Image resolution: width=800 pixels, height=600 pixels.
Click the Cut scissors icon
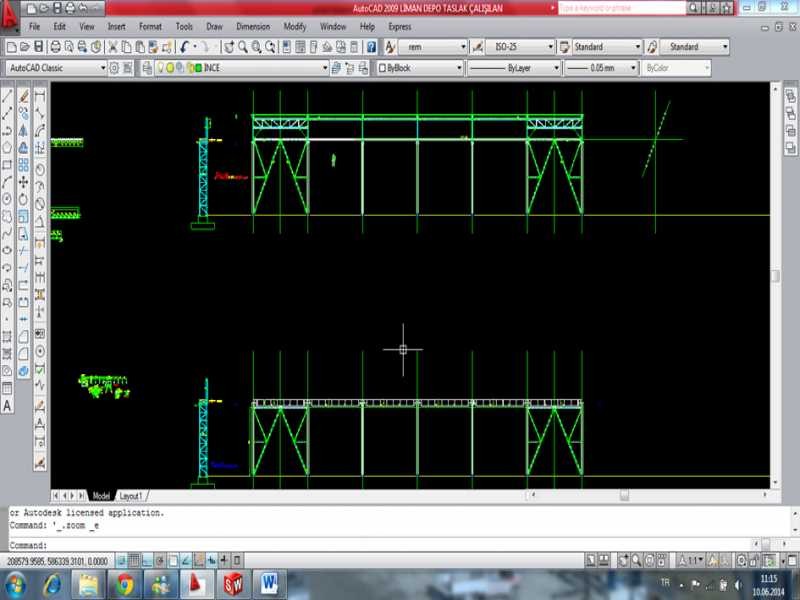(x=113, y=47)
